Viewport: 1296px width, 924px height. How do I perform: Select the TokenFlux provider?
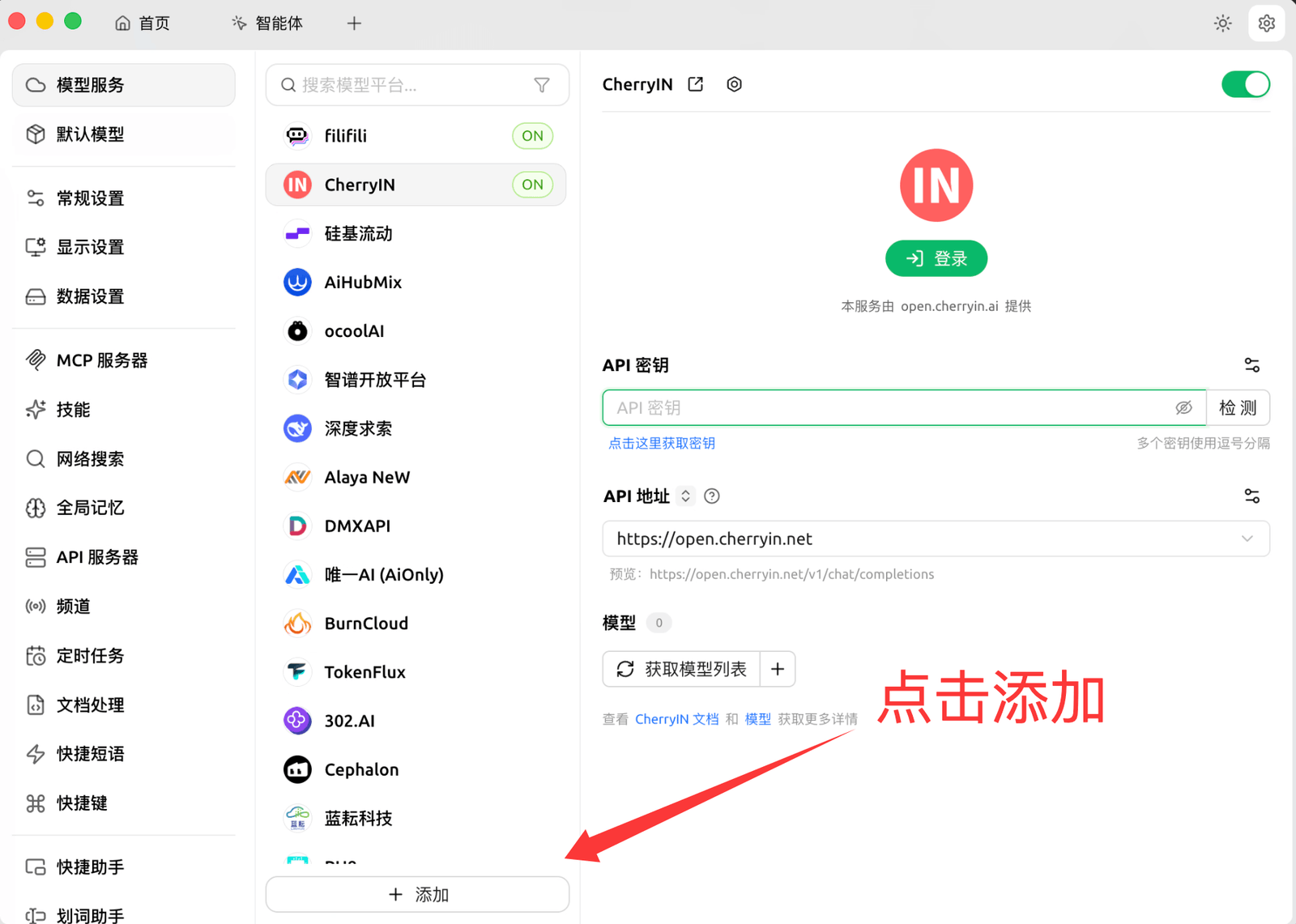(x=416, y=672)
